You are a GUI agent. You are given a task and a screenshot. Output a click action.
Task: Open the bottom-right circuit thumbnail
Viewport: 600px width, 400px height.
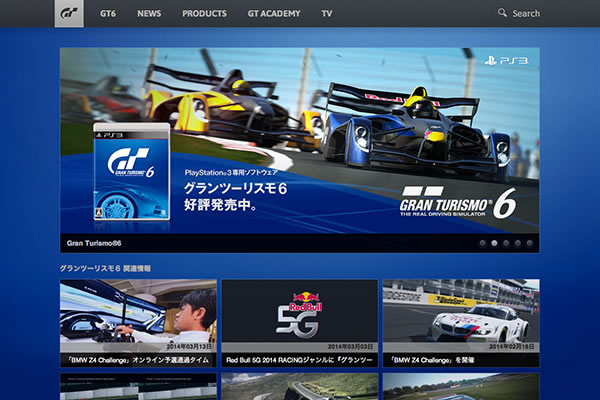[461, 387]
